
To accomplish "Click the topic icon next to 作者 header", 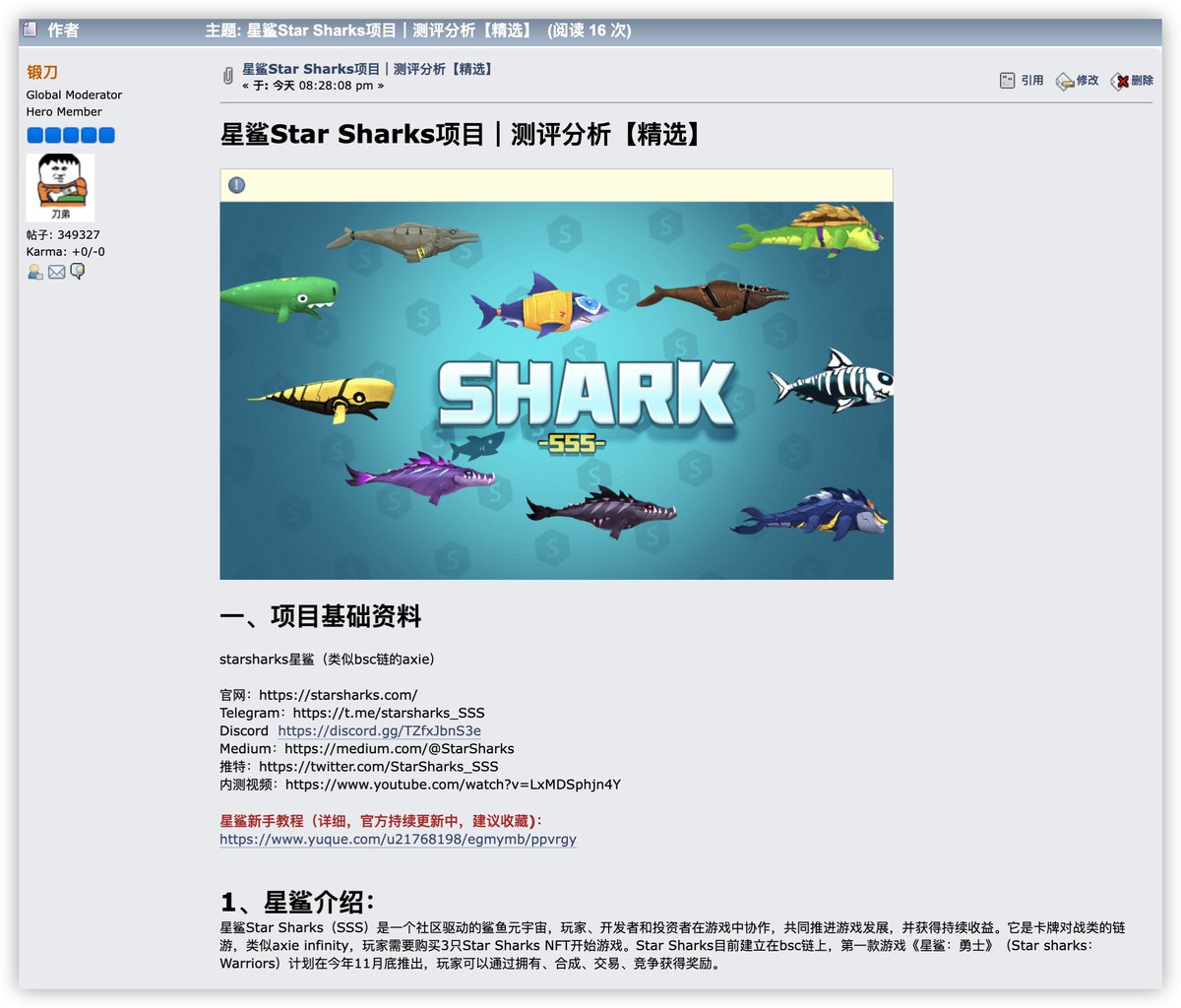I will point(30,30).
